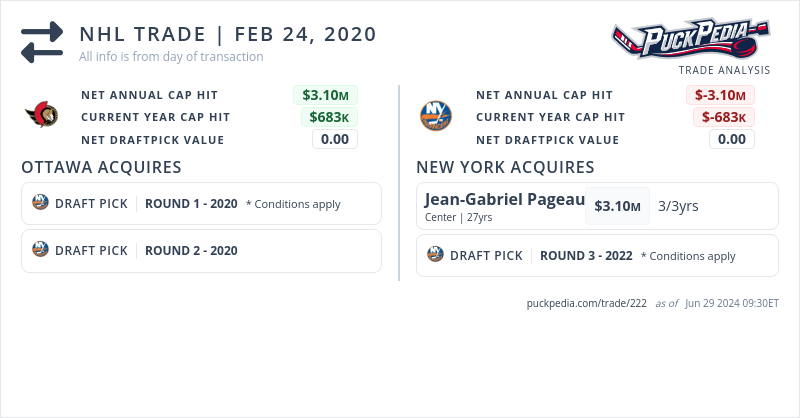800x418 pixels.
Task: Click the Ottawa Senators team logo
Action: click(42, 115)
